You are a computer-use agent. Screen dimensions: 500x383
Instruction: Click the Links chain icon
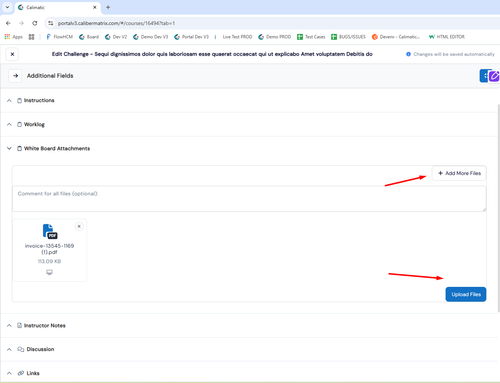[x=21, y=373]
